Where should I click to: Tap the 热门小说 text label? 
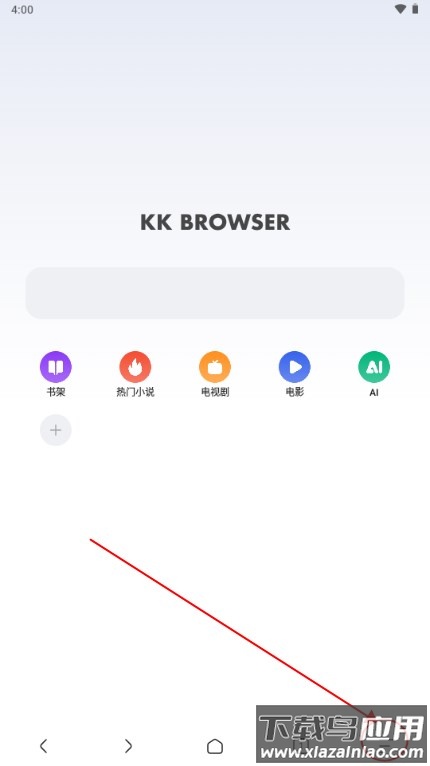click(x=135, y=392)
